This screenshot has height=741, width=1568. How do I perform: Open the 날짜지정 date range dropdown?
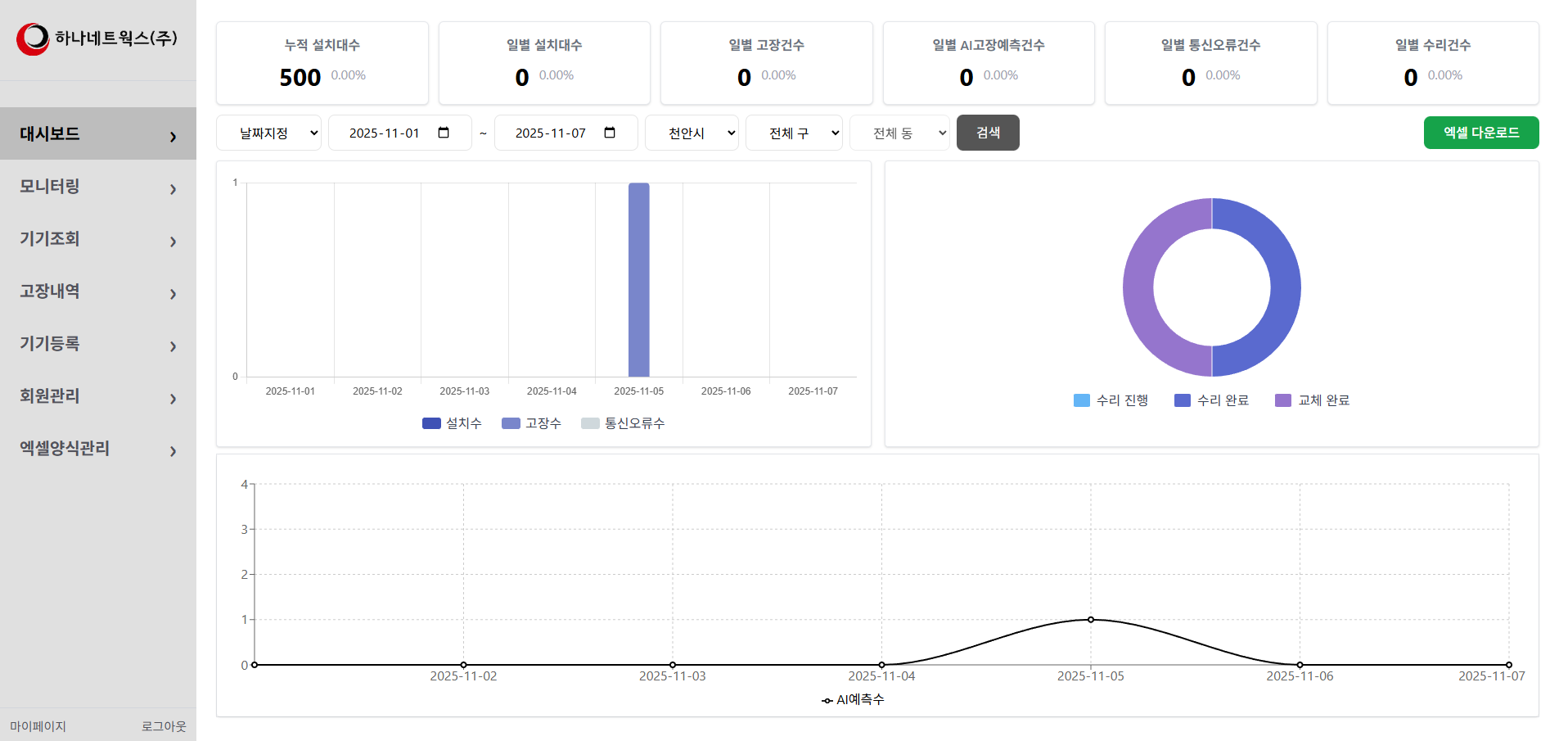269,133
